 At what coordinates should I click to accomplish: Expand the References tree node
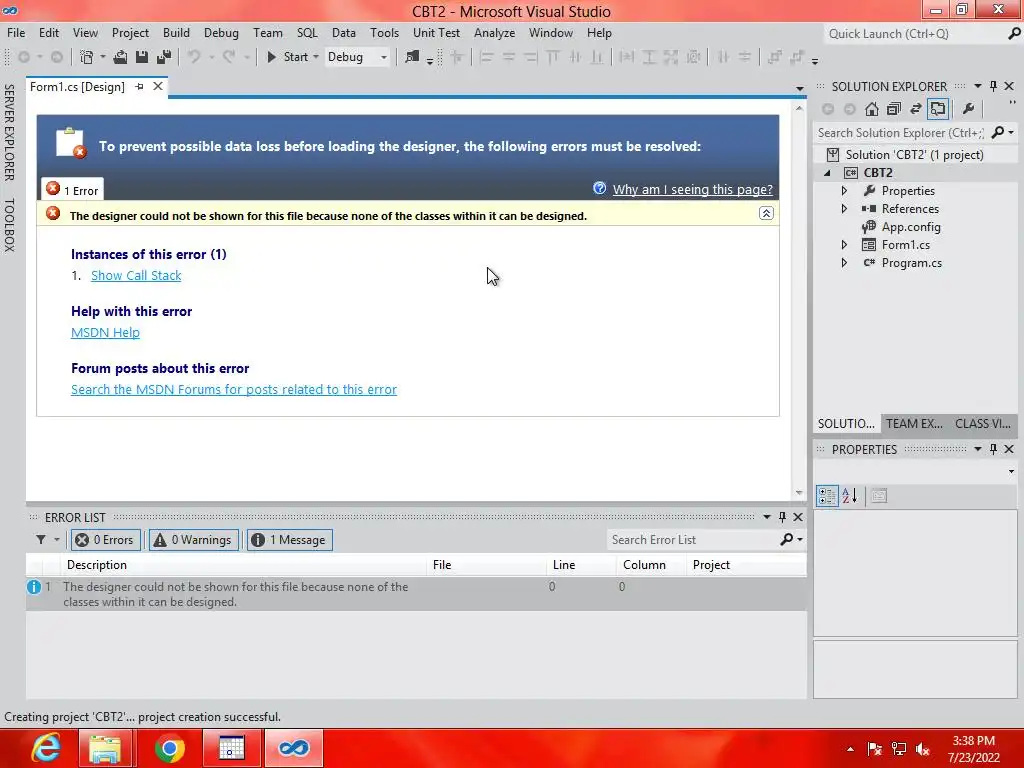click(x=844, y=209)
